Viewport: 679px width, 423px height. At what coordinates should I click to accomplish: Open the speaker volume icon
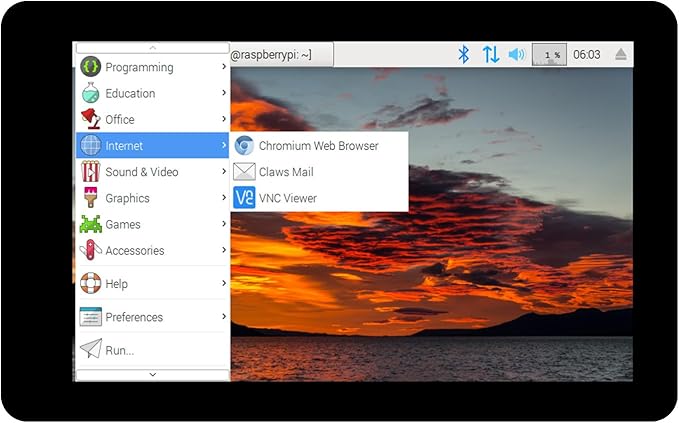point(516,55)
